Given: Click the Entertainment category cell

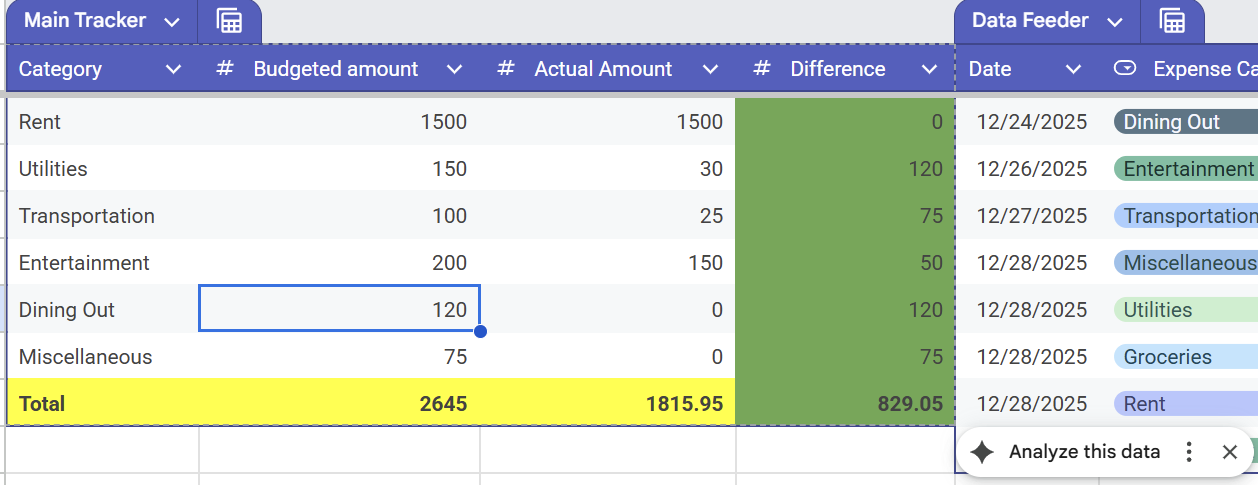Looking at the screenshot, I should click(x=103, y=263).
